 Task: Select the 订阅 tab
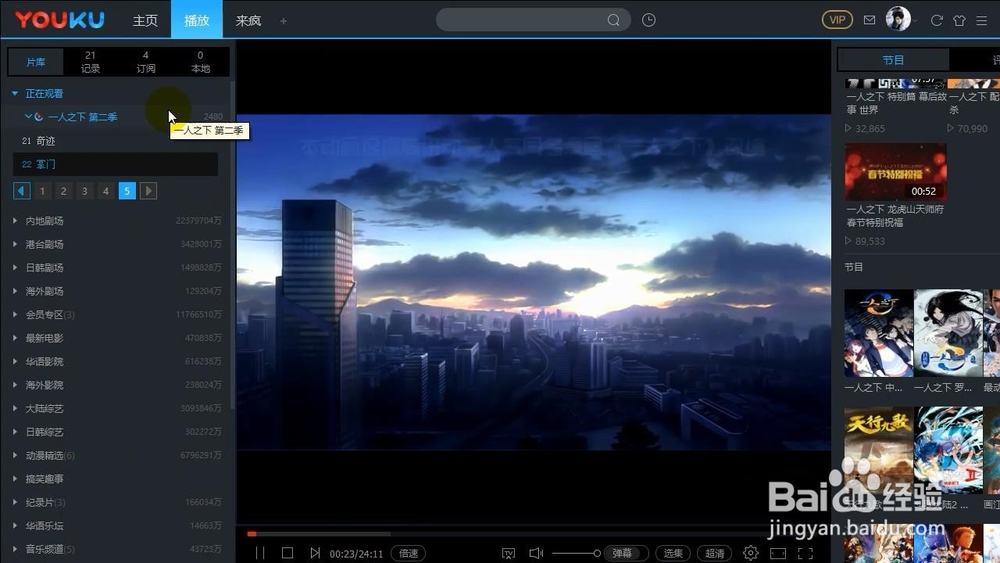tap(145, 62)
